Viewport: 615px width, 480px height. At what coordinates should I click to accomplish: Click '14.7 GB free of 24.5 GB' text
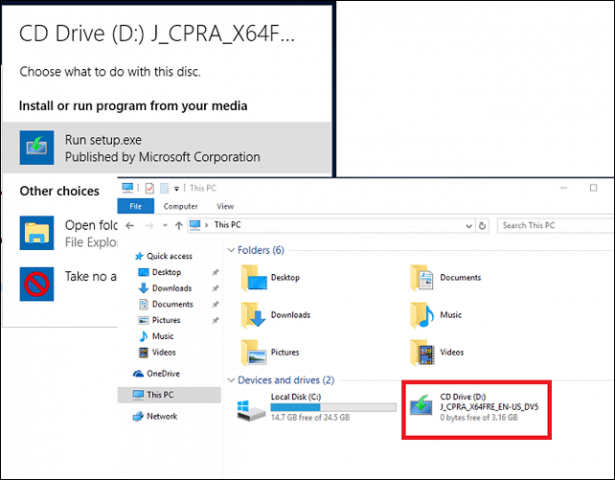pyautogui.click(x=310, y=418)
